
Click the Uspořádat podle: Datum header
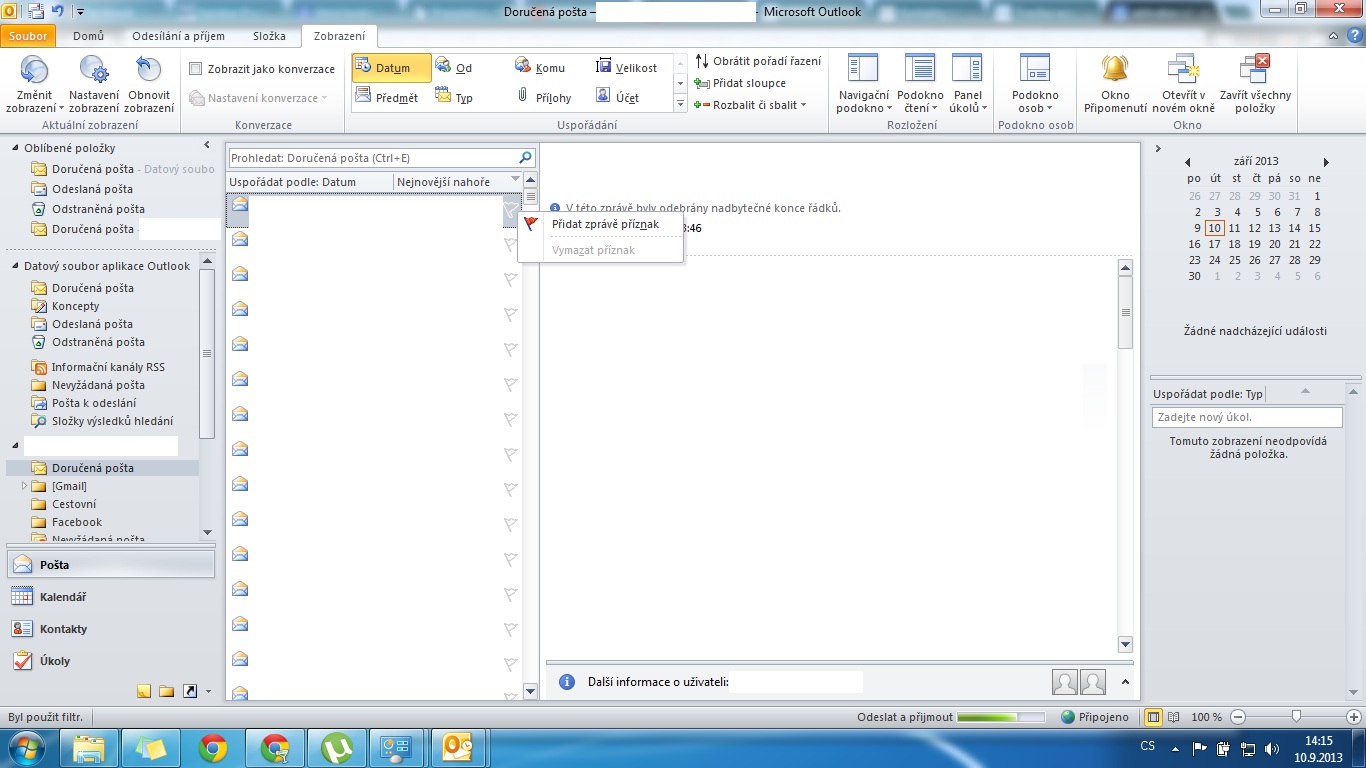[x=310, y=182]
